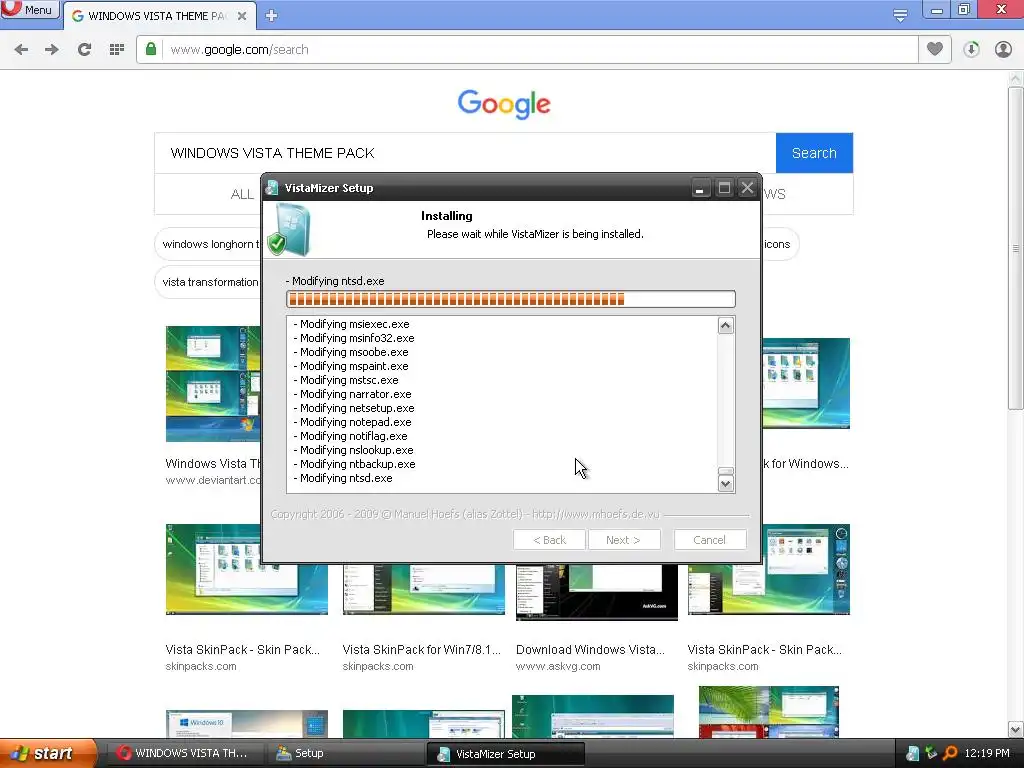
Task: Go back with the browser back arrow
Action: click(x=21, y=50)
